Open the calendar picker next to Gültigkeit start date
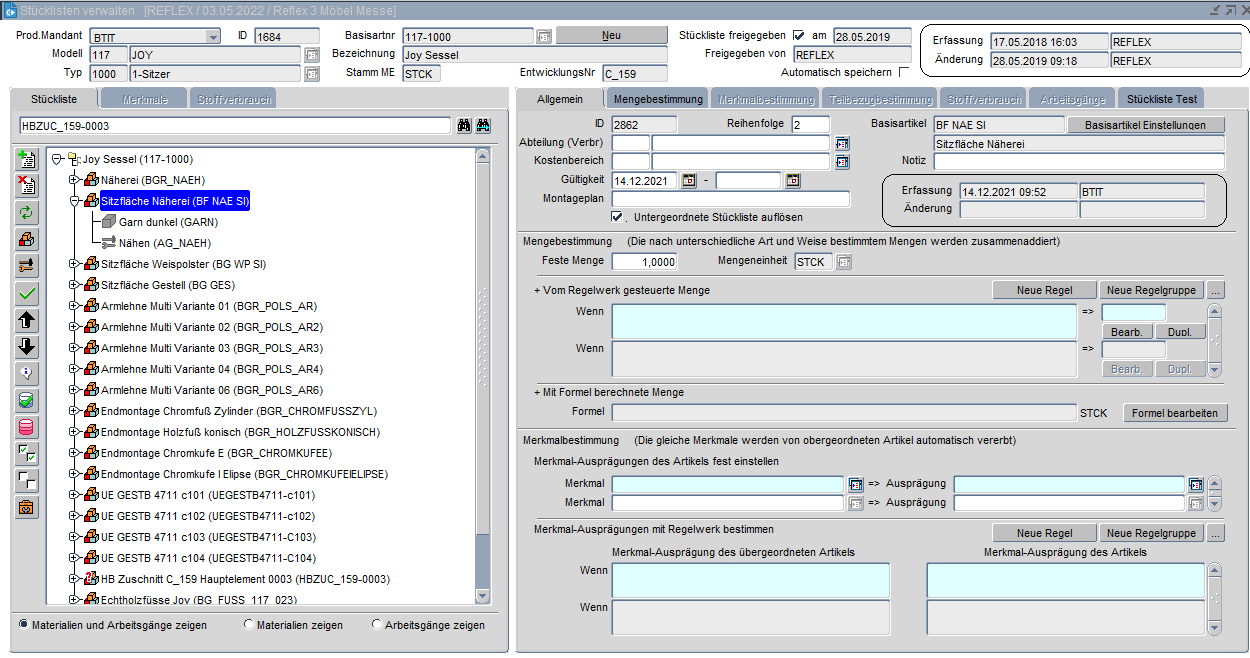 pos(689,181)
